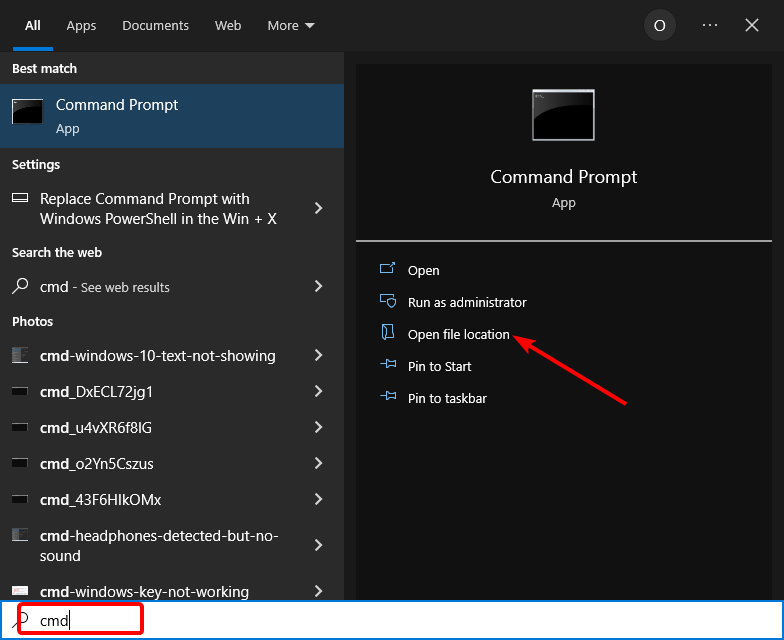The width and height of the screenshot is (784, 640).
Task: Click the keyboard icon beside Replace Command Prompt
Action: (x=20, y=198)
